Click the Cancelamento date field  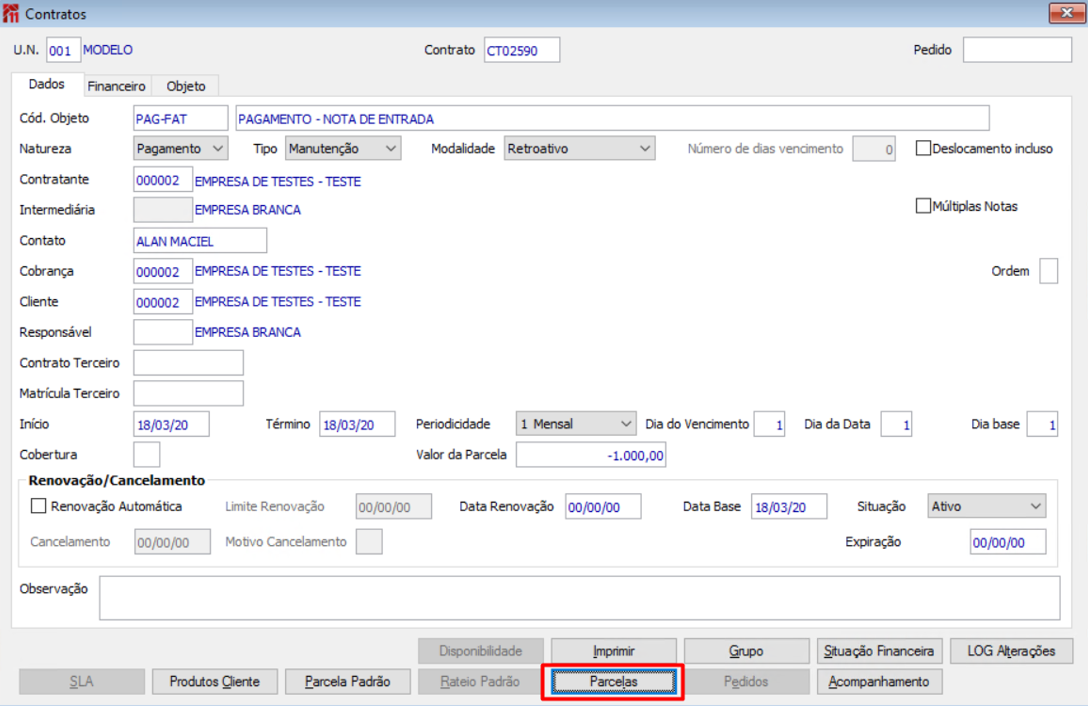pos(172,542)
